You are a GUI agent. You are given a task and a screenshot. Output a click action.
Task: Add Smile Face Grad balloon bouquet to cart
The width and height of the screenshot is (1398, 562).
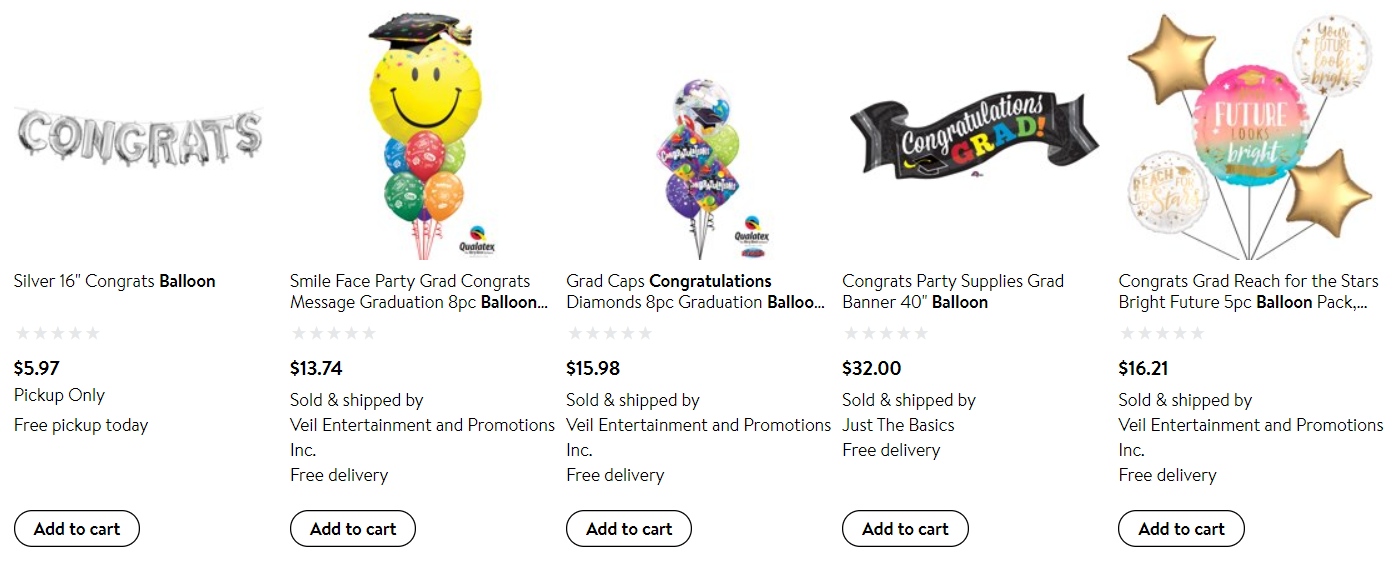pos(353,529)
